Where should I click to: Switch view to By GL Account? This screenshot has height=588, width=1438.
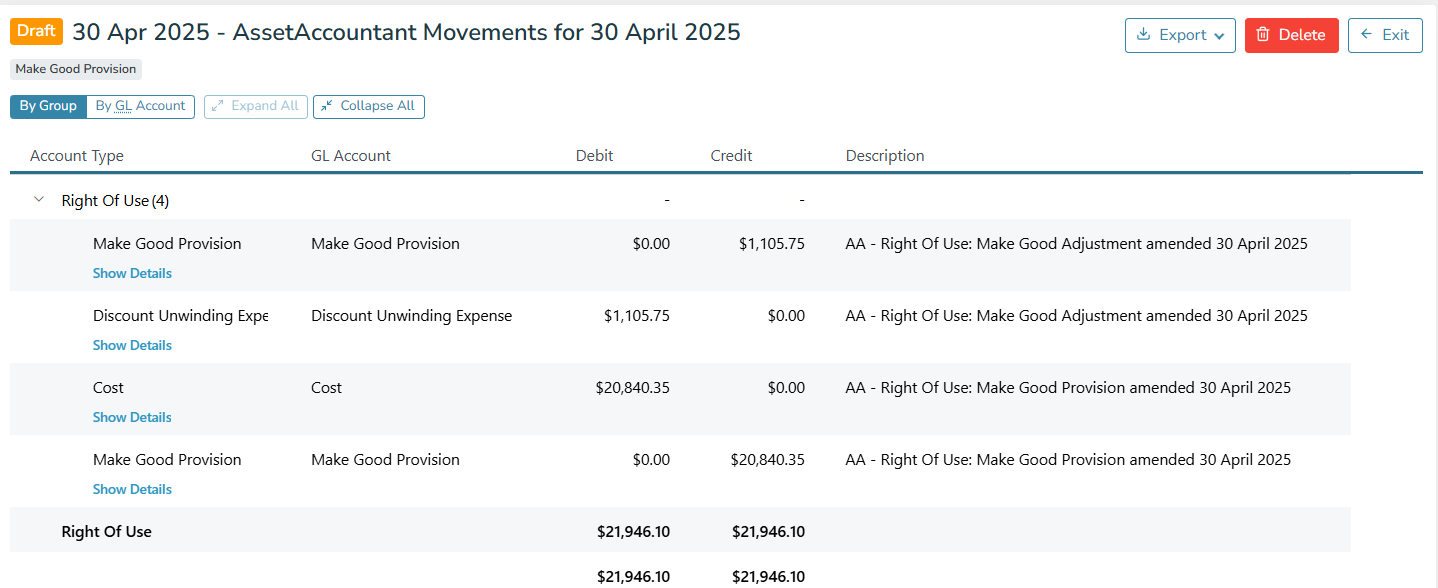point(140,106)
